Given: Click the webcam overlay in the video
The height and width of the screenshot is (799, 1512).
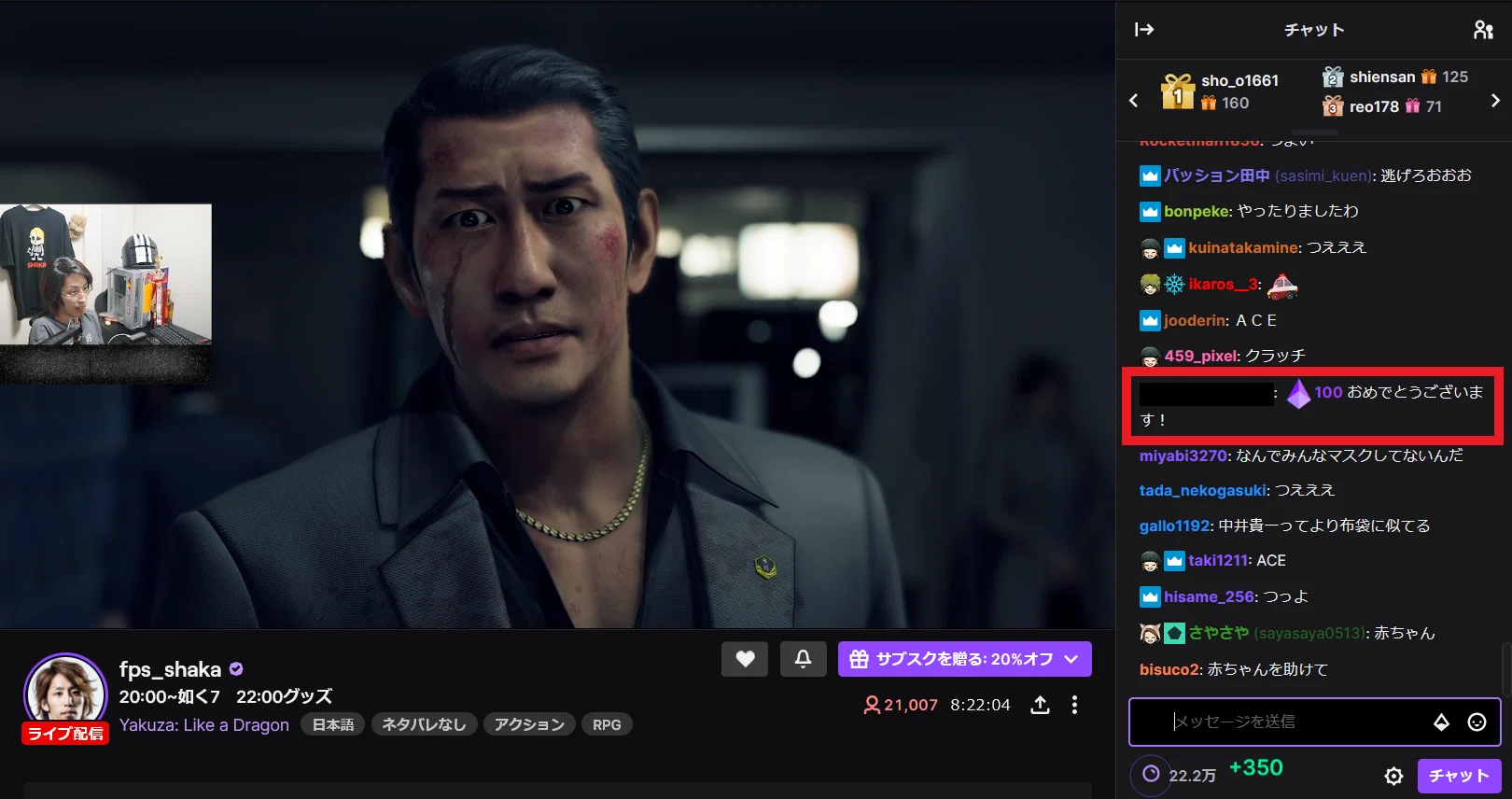Looking at the screenshot, I should coord(105,274).
